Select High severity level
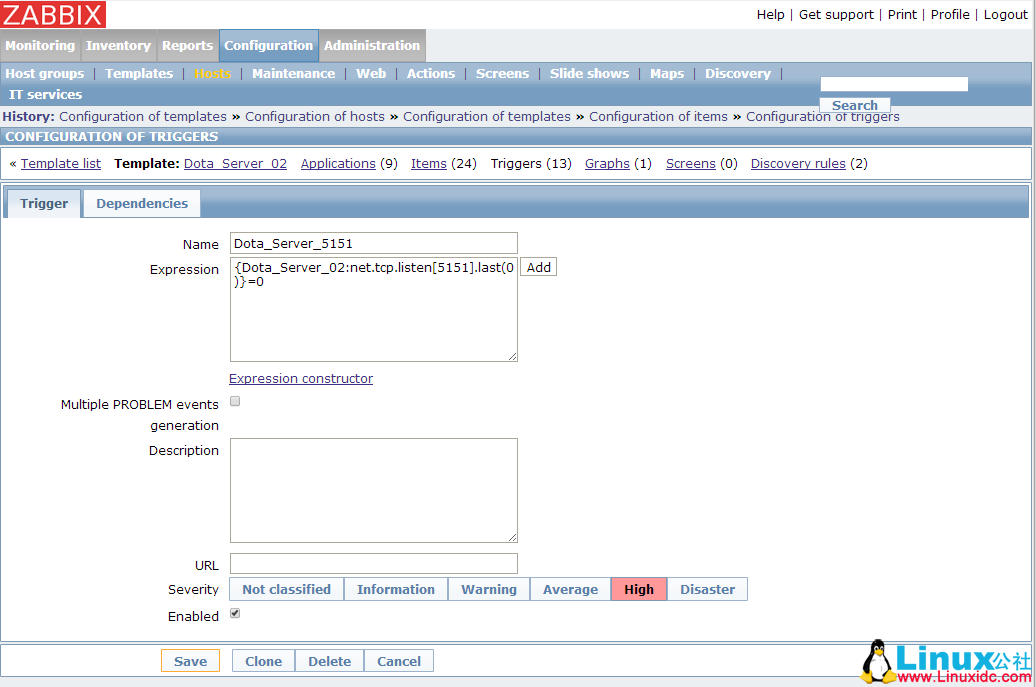Viewport: 1036px width, 687px height. click(x=638, y=589)
